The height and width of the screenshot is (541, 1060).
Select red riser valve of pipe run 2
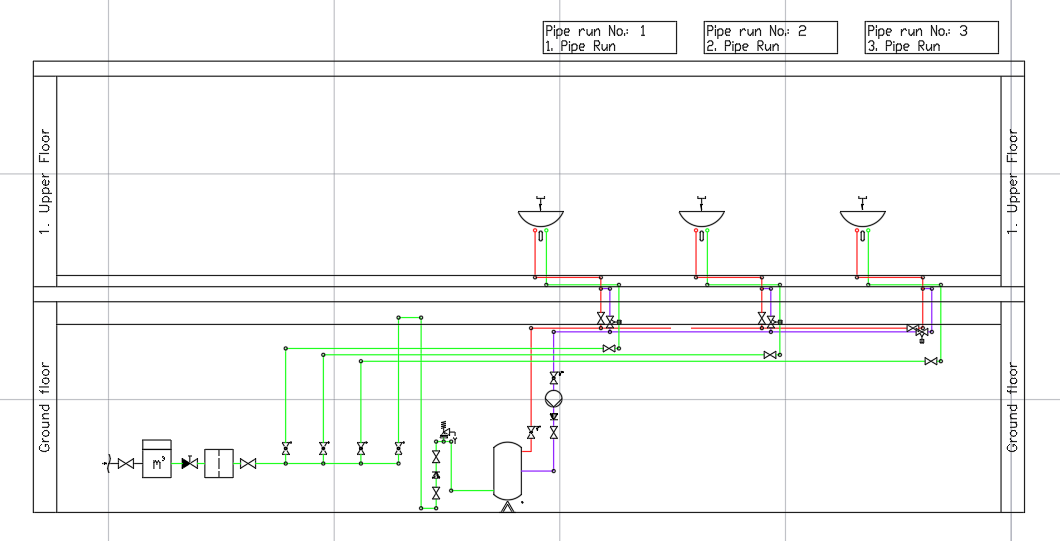point(762,317)
